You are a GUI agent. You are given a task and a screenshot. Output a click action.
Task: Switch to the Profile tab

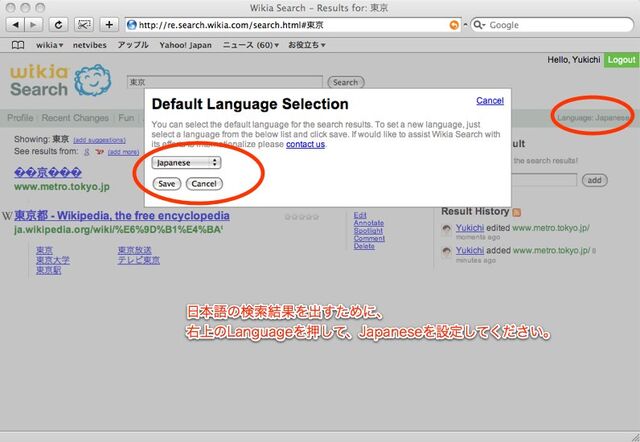20,118
